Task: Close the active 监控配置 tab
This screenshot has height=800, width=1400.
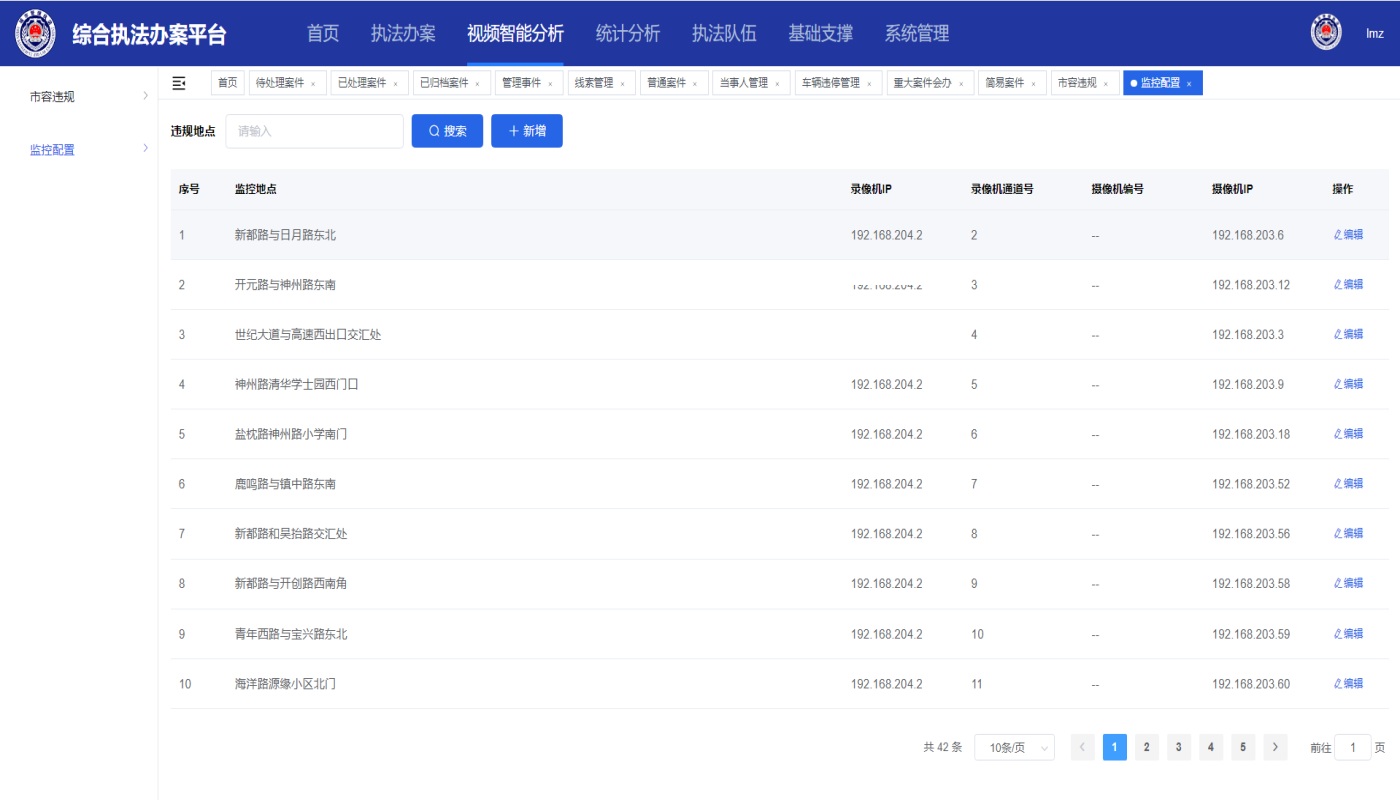Action: (x=1189, y=84)
